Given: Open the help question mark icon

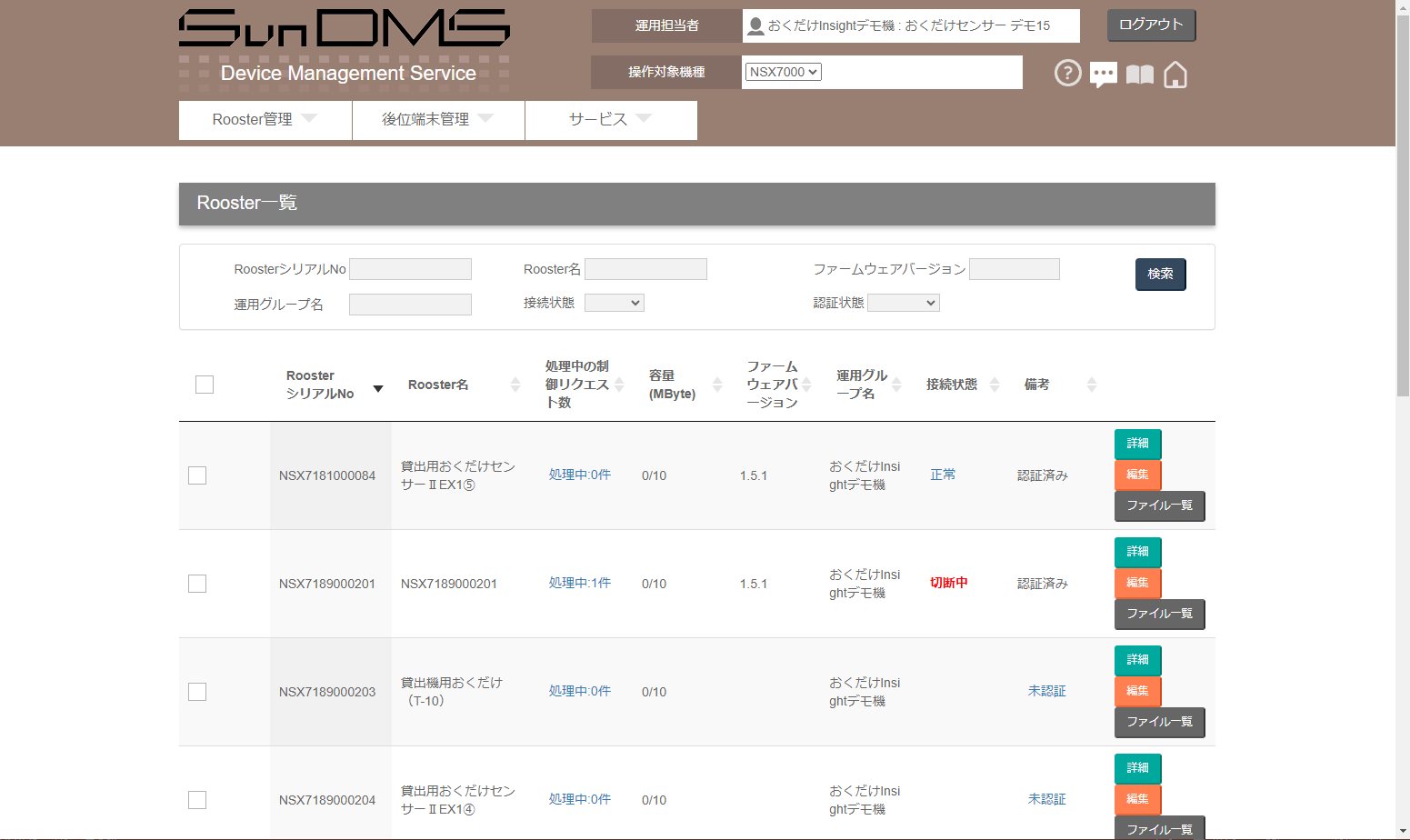Looking at the screenshot, I should (1067, 73).
